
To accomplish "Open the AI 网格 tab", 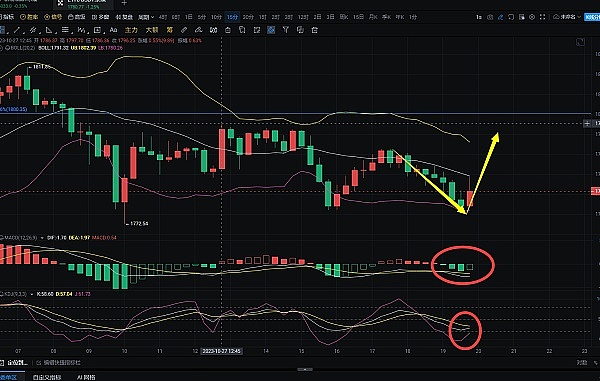I will coord(86,377).
